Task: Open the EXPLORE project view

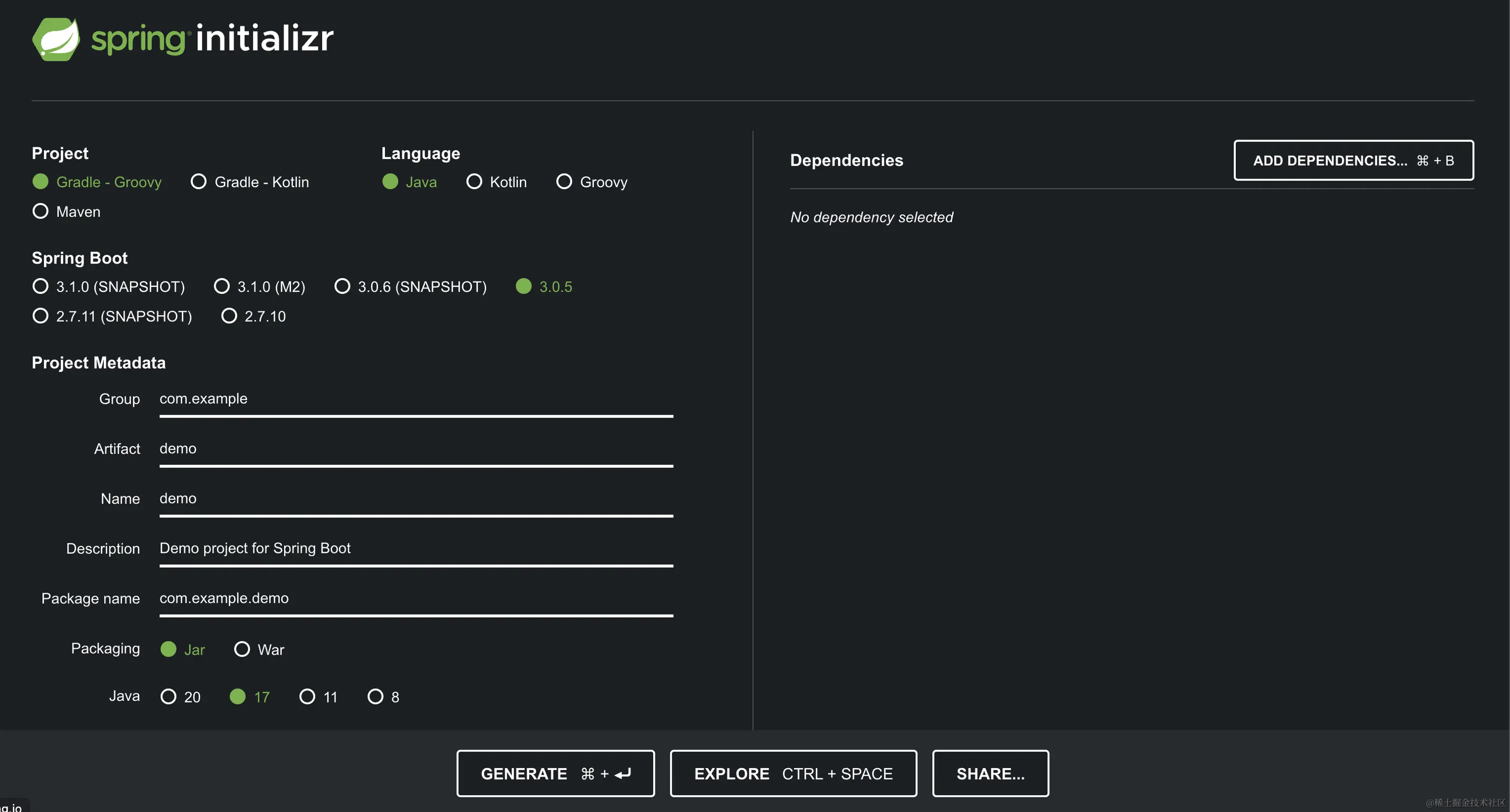Action: tap(793, 774)
